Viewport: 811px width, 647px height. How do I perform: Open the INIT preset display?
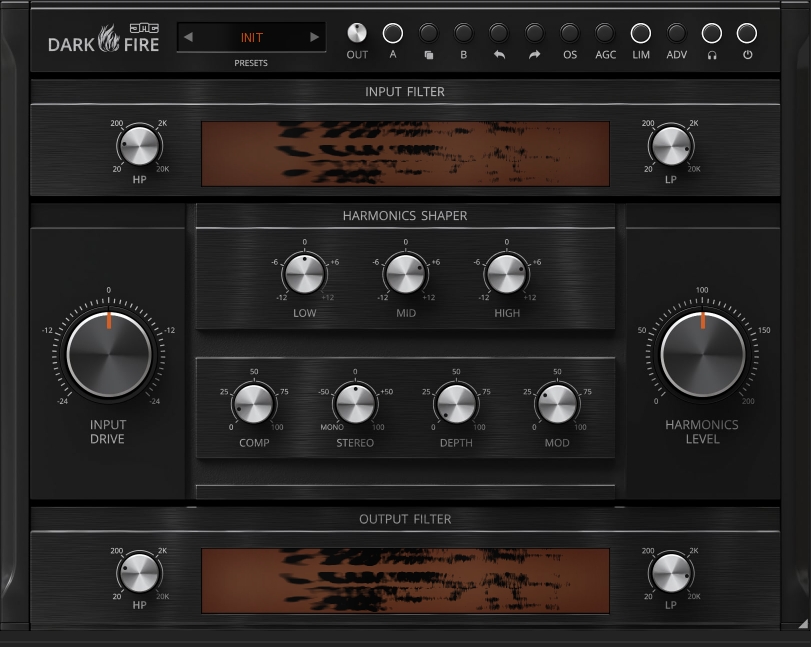pyautogui.click(x=251, y=37)
